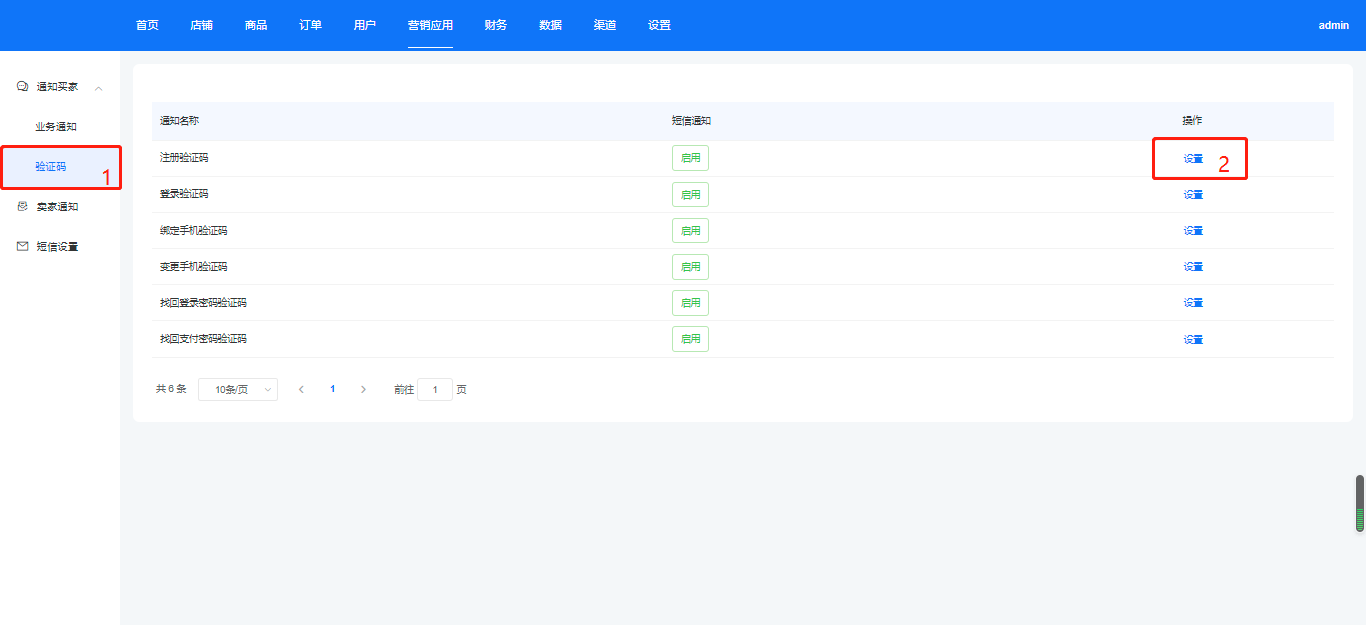Select 验证码 in the sidebar
The height and width of the screenshot is (625, 1366).
(50, 167)
